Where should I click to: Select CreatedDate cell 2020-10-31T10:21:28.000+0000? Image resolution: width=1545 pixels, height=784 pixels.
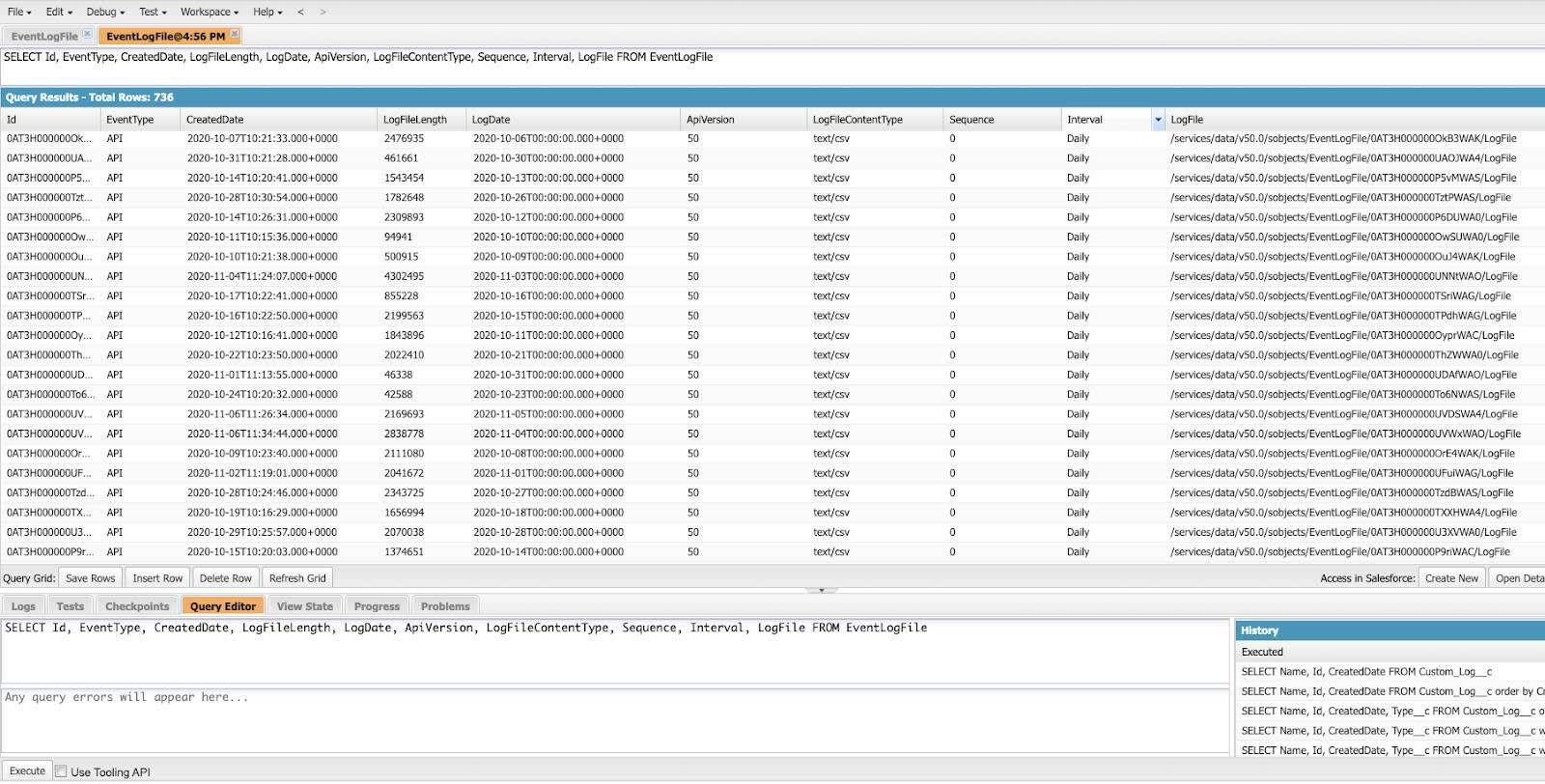(279, 158)
